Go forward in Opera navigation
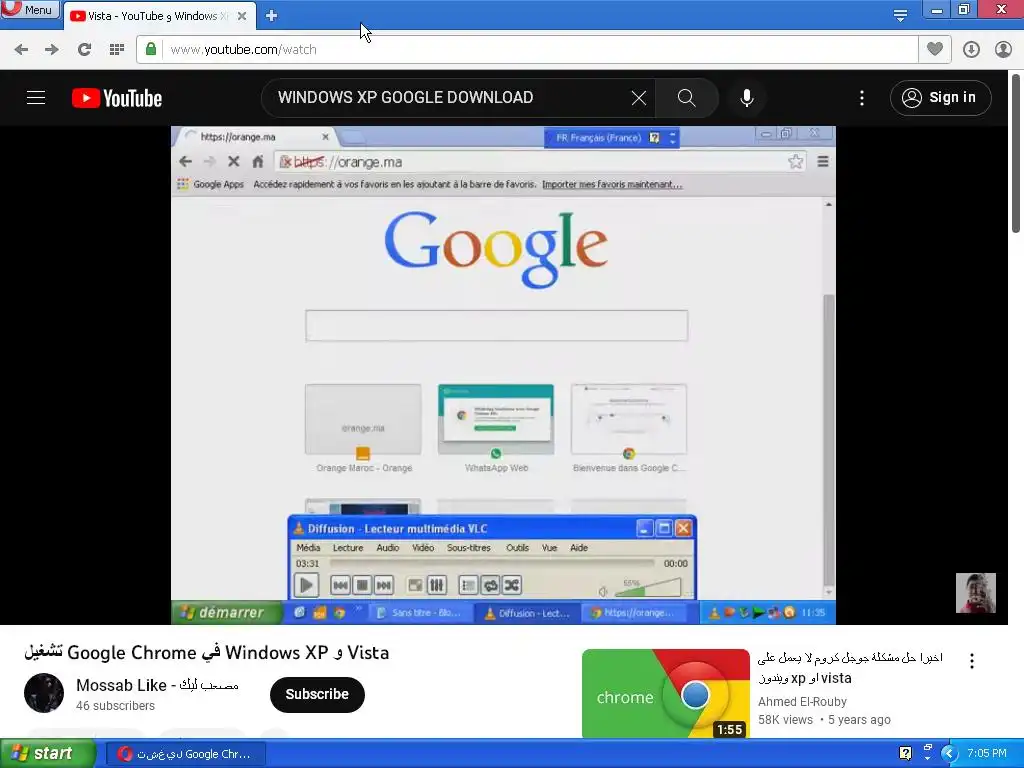1024x768 pixels. coord(52,49)
